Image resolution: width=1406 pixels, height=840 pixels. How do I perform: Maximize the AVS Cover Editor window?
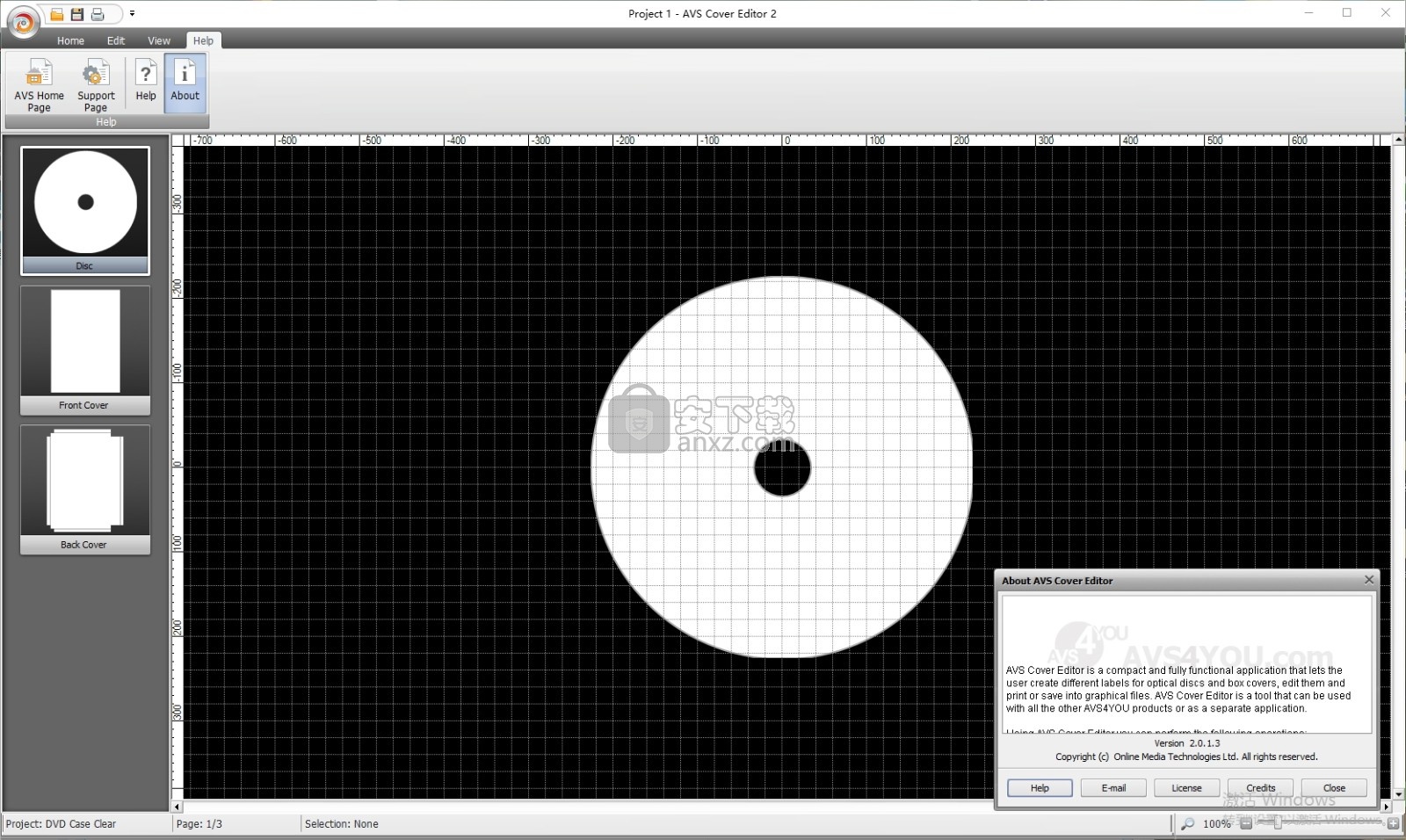coord(1347,13)
